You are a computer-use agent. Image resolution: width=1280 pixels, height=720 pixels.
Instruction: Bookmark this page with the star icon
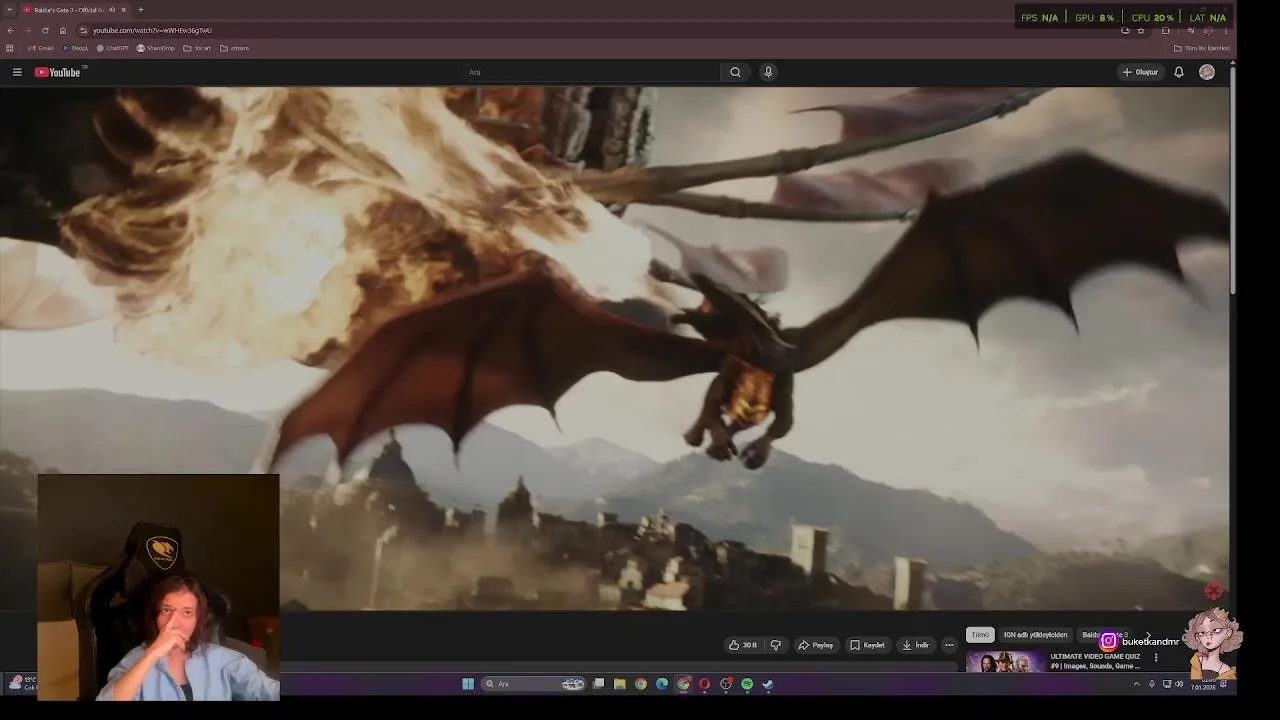pyautogui.click(x=1141, y=30)
